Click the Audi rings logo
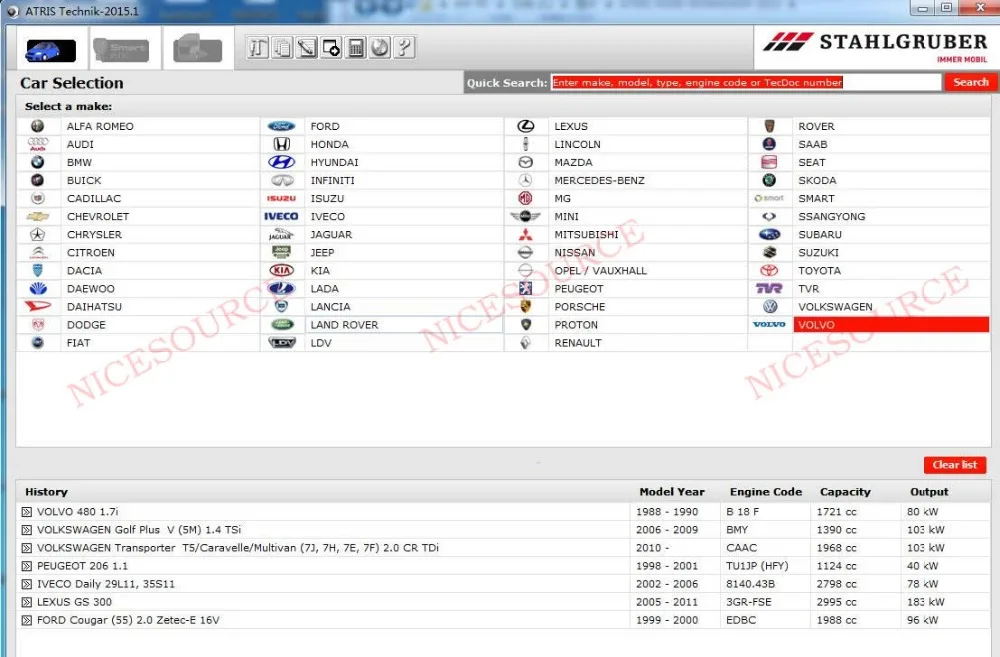Viewport: 1000px width, 657px height. point(38,144)
